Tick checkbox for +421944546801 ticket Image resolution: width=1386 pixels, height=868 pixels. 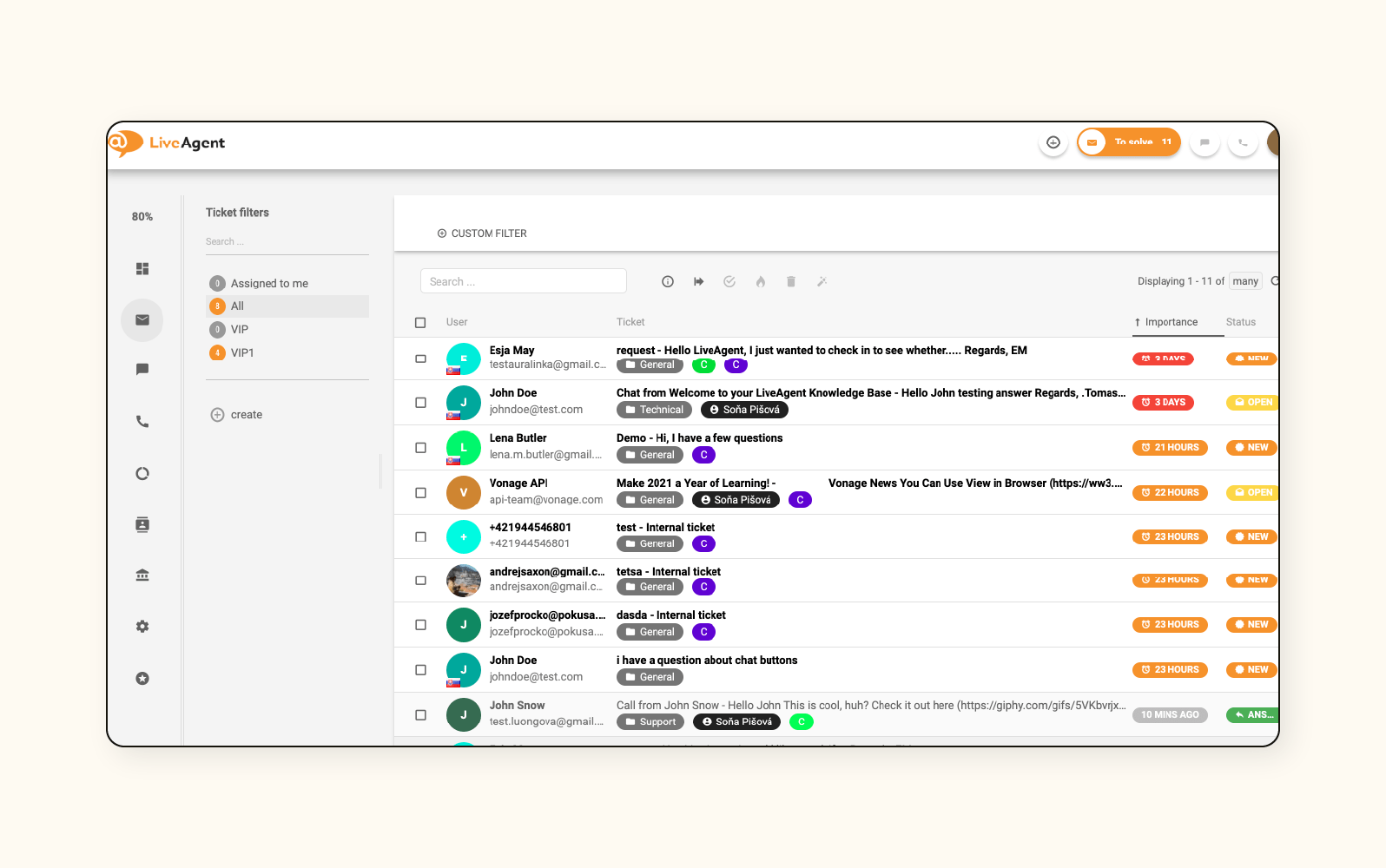click(420, 537)
